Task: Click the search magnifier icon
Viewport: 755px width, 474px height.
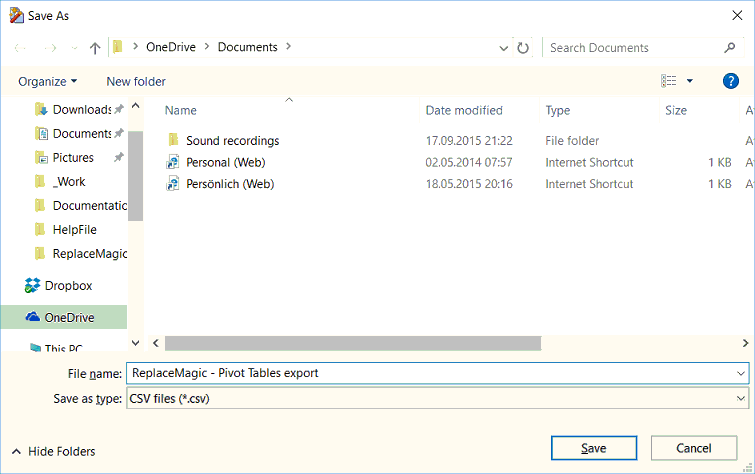Action: click(x=730, y=47)
